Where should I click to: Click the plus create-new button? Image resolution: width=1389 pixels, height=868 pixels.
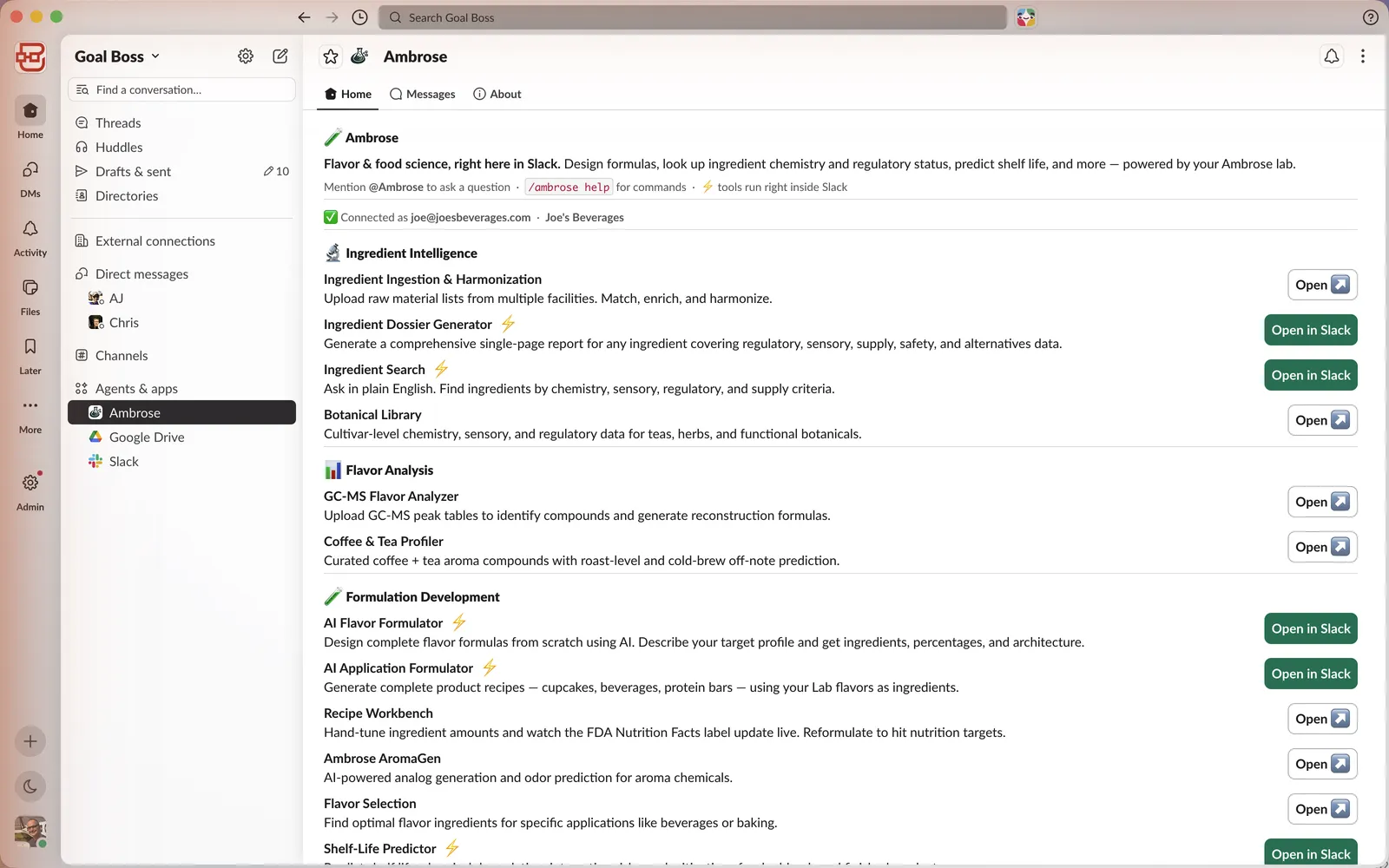[30, 741]
